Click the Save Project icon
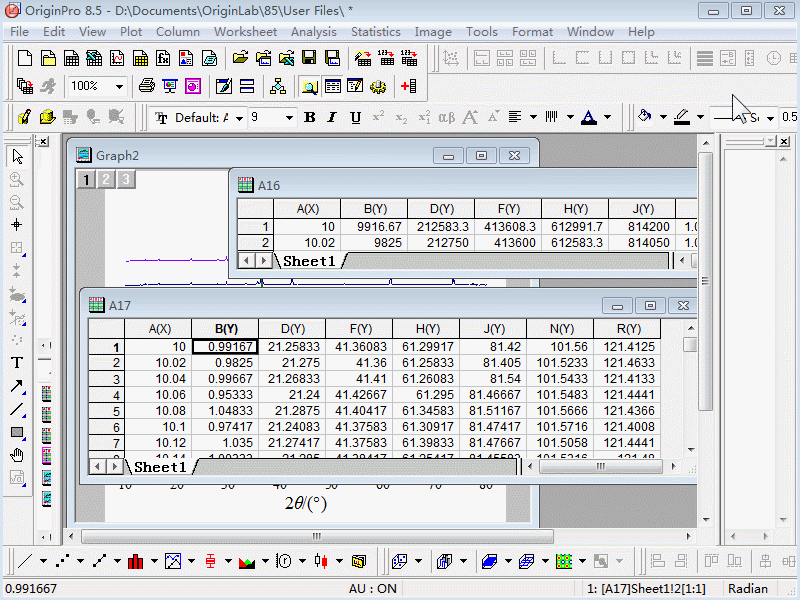The width and height of the screenshot is (800, 600). [x=310, y=58]
